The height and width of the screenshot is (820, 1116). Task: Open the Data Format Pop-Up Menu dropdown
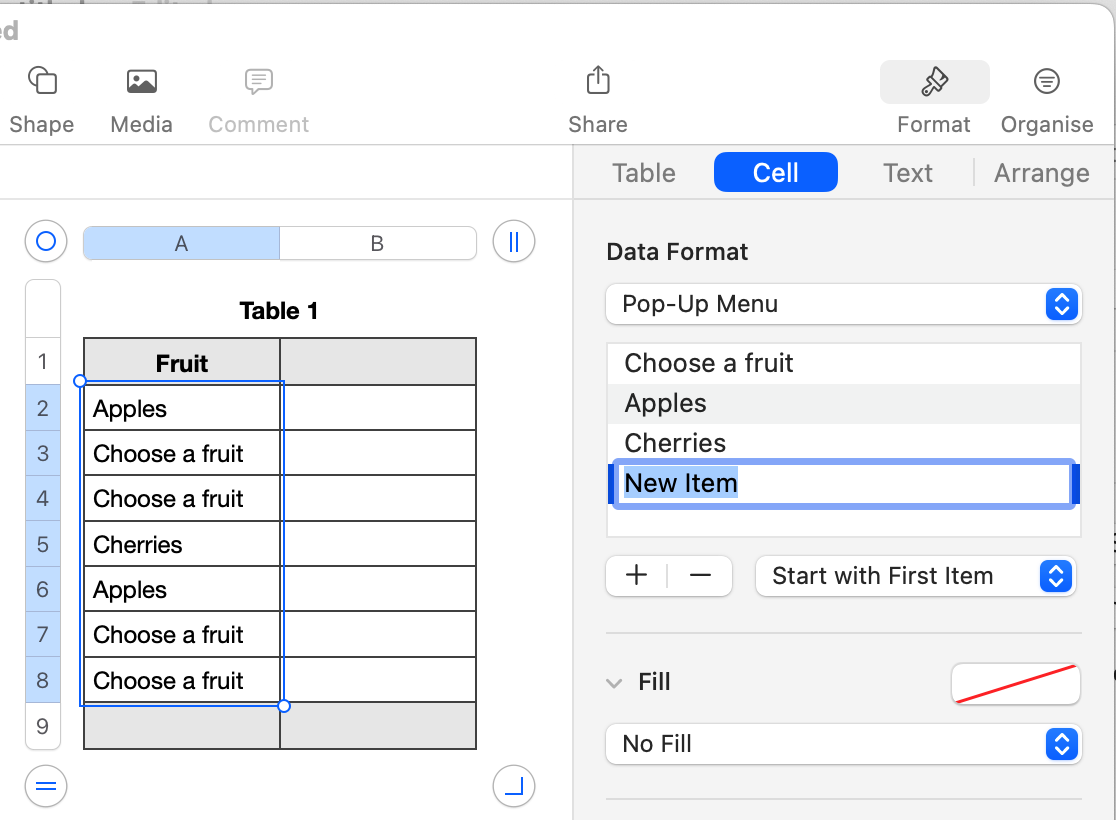[x=843, y=304]
